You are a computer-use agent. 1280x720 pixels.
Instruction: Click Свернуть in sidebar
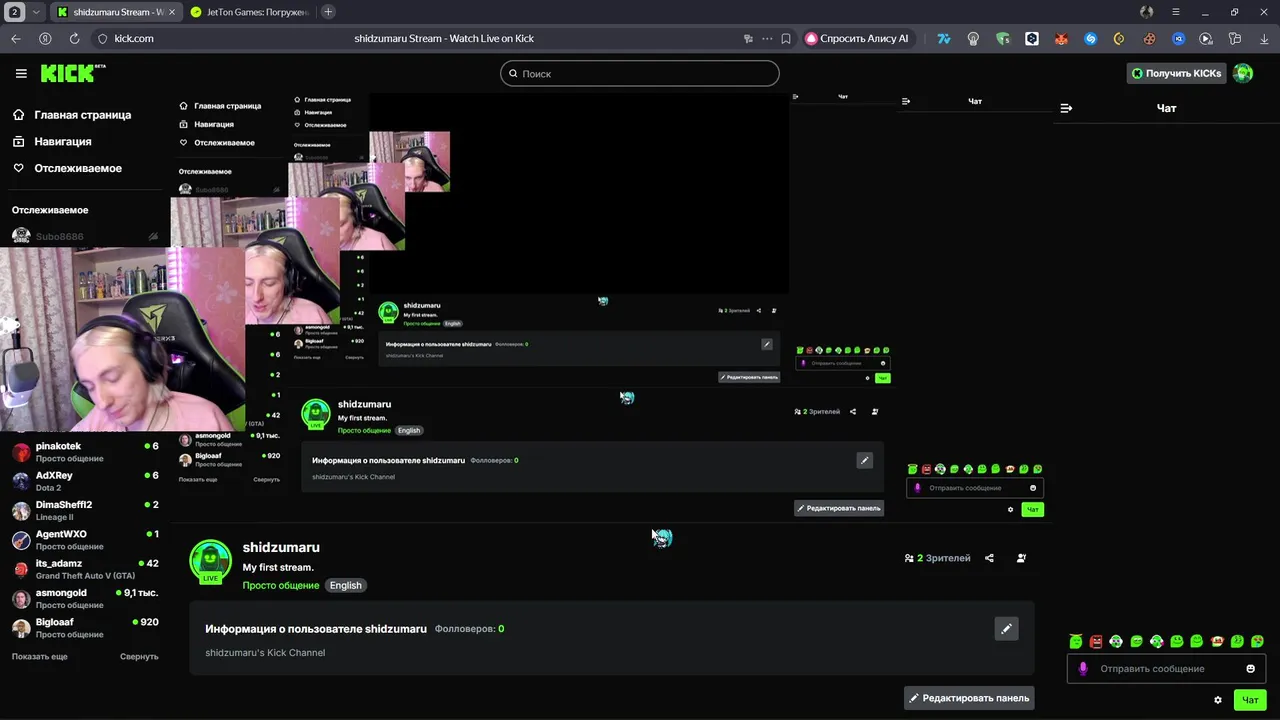point(139,656)
